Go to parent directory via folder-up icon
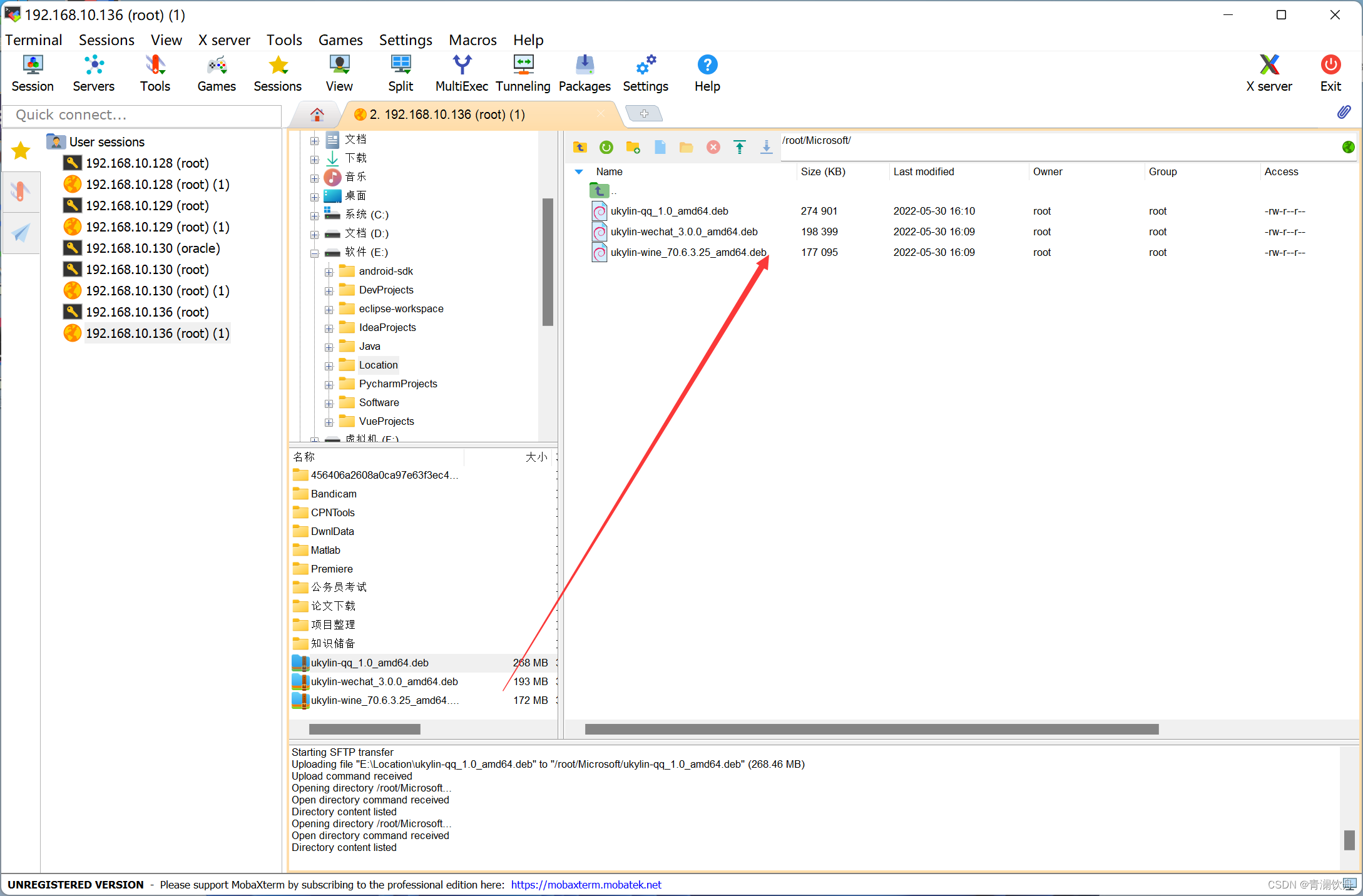The width and height of the screenshot is (1363, 896). [x=579, y=147]
